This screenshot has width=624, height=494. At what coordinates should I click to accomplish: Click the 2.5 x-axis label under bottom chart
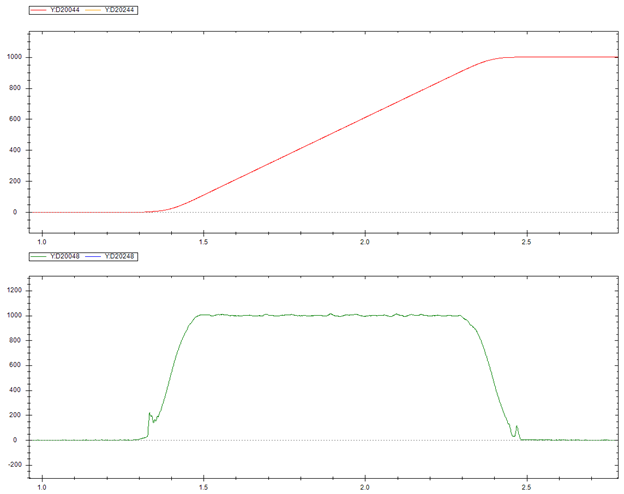(526, 488)
